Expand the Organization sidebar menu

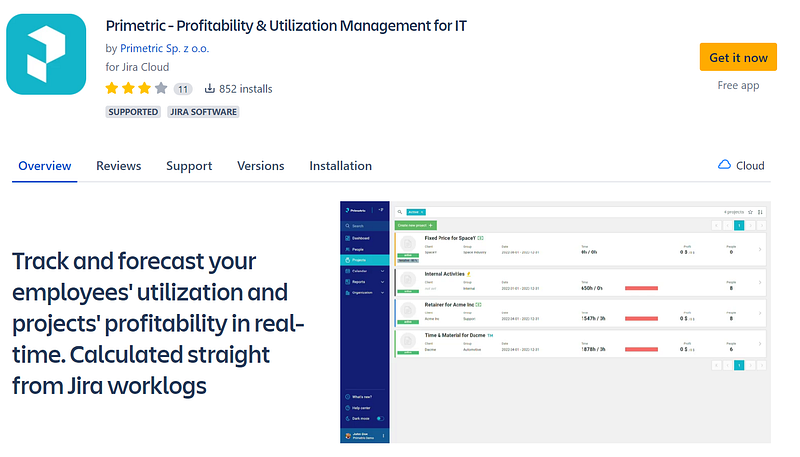[364, 292]
